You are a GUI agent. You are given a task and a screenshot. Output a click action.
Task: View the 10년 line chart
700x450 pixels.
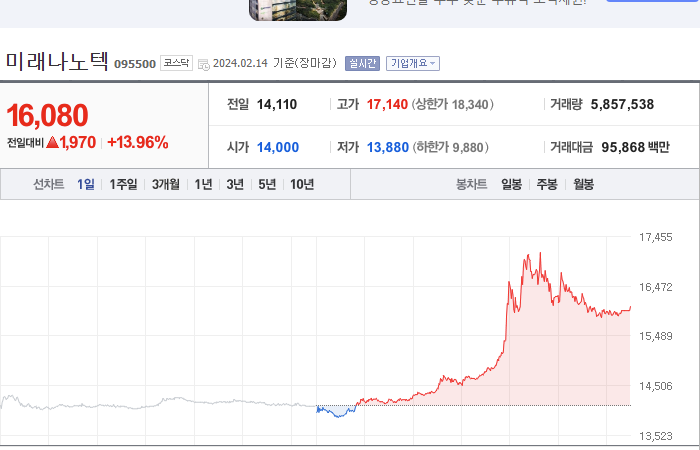[302, 184]
